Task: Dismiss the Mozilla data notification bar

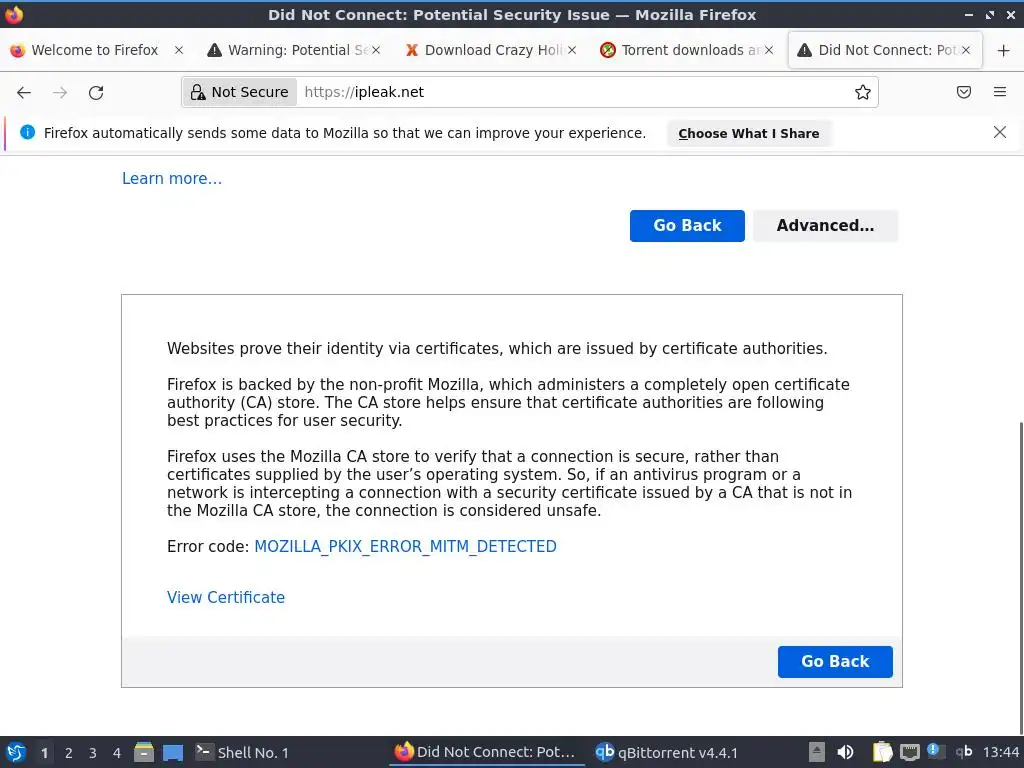Action: pyautogui.click(x=1000, y=133)
